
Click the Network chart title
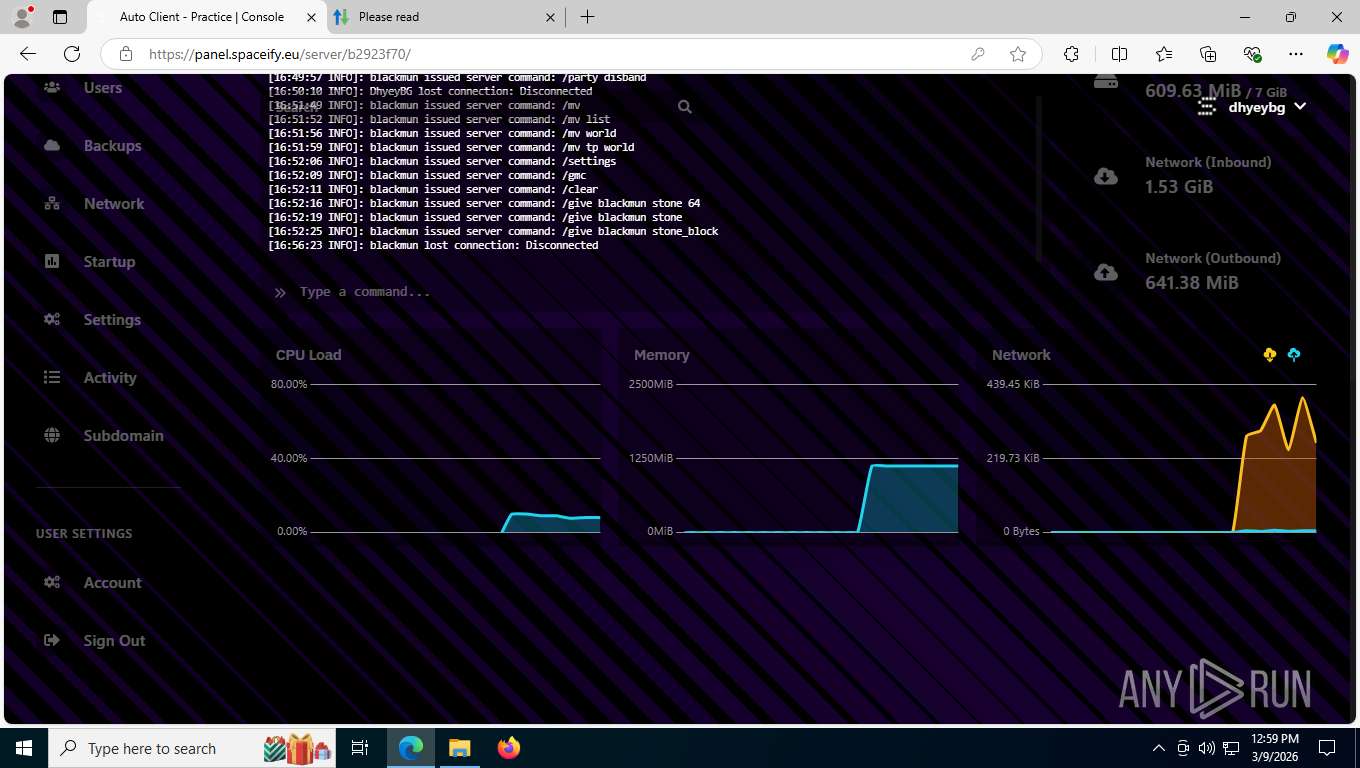pos(1021,355)
